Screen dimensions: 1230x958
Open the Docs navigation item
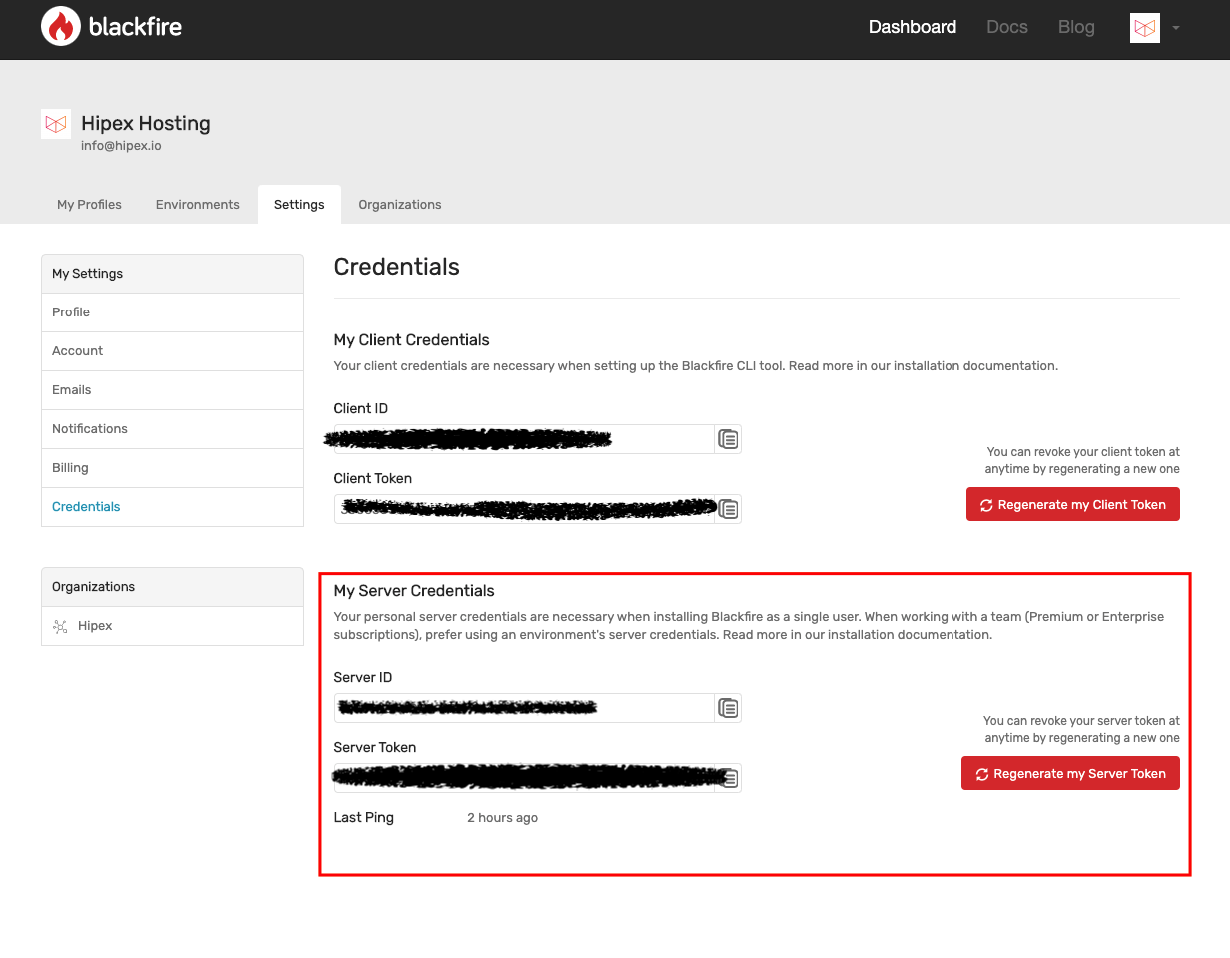pyautogui.click(x=1007, y=27)
